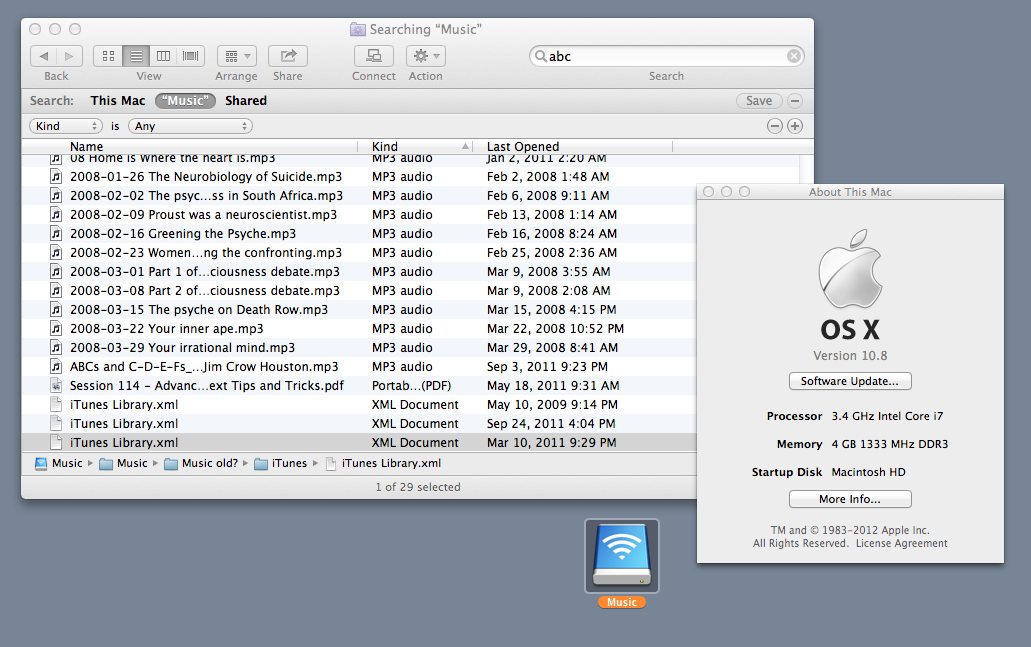
Task: Set search scope to Shared
Action: (x=246, y=101)
